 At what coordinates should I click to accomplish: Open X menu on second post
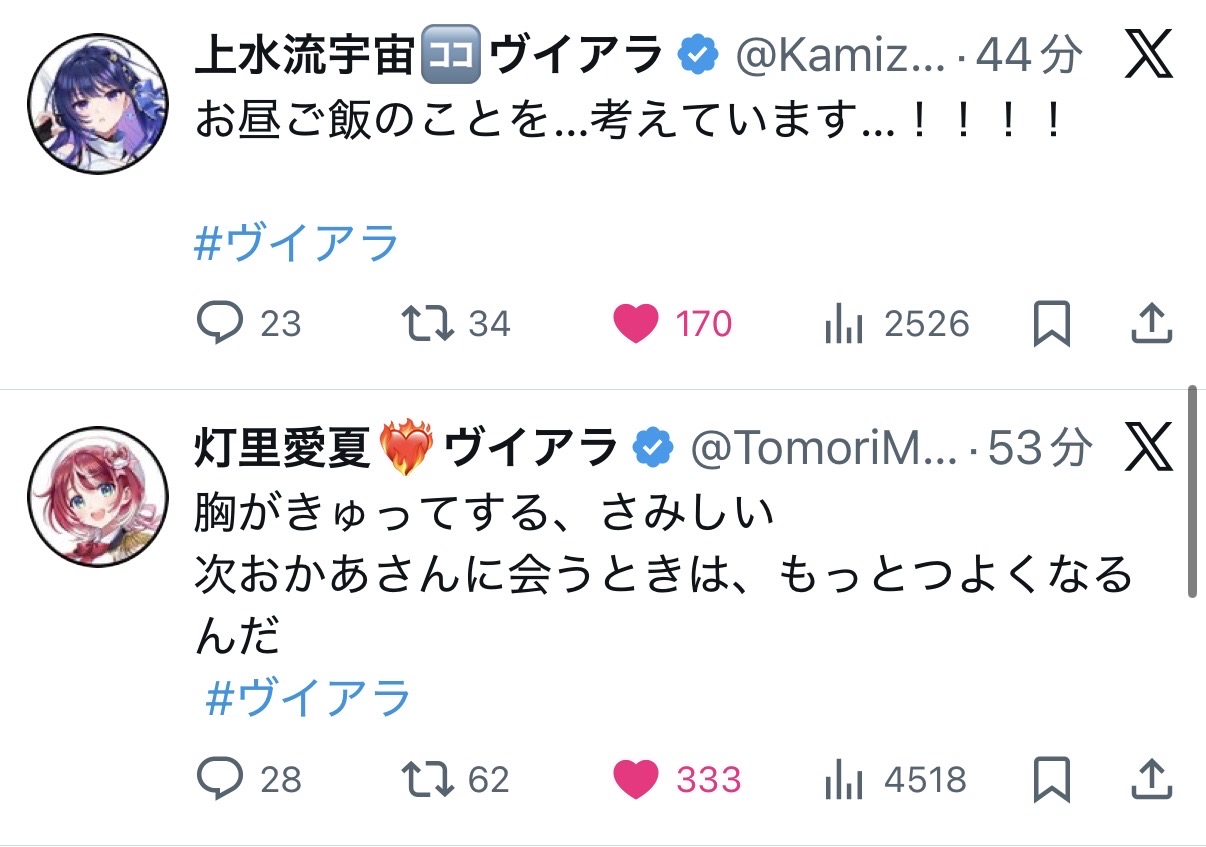1149,449
